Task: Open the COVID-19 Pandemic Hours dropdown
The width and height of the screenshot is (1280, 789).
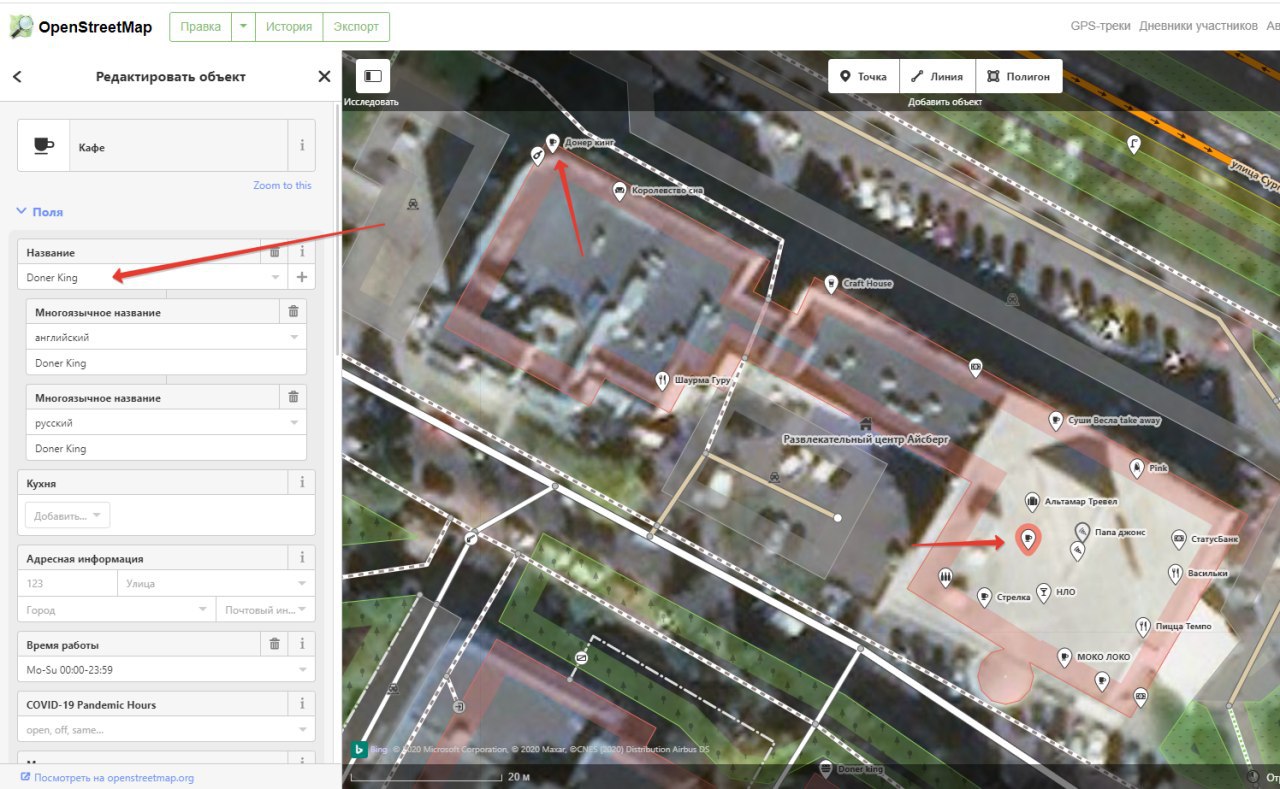Action: tap(302, 729)
